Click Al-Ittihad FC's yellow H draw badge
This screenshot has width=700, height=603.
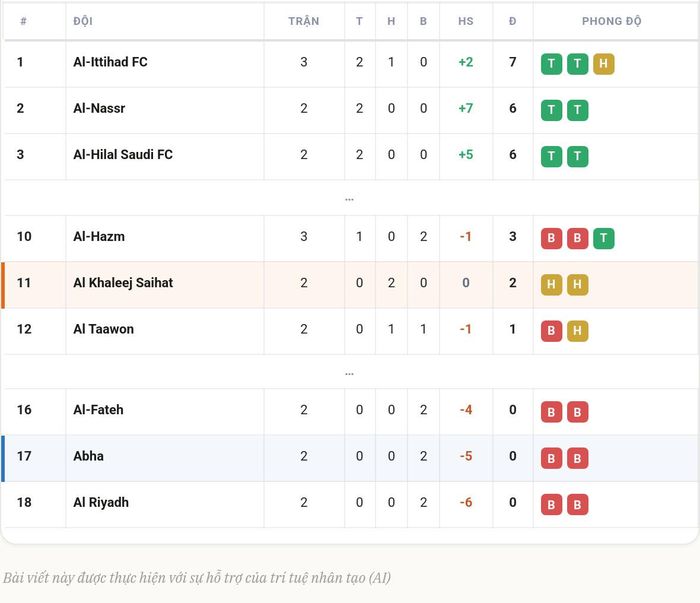tap(604, 63)
